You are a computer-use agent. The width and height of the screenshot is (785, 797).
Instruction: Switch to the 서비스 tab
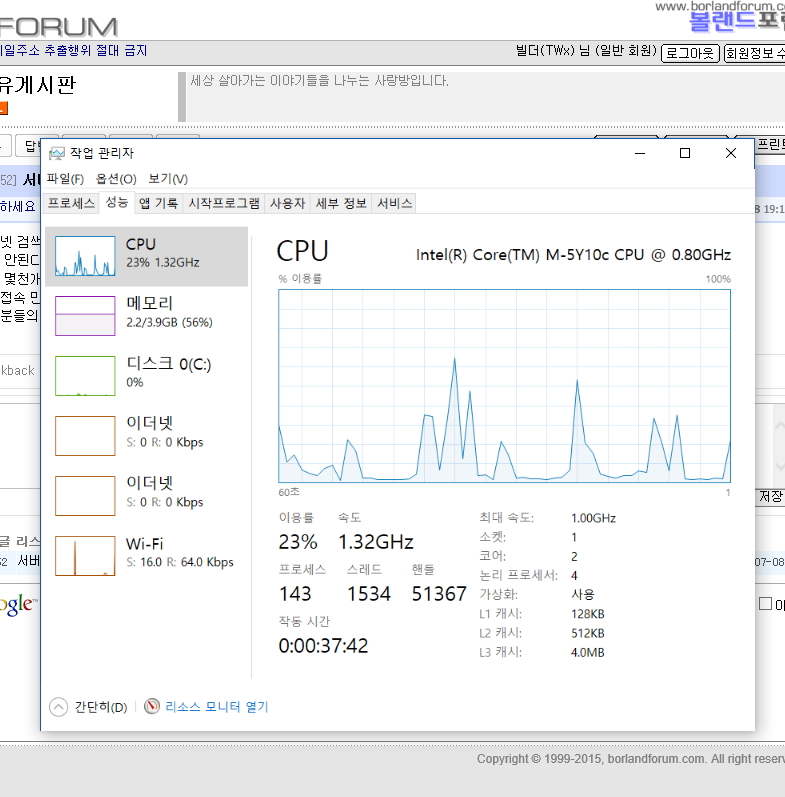pyautogui.click(x=394, y=203)
